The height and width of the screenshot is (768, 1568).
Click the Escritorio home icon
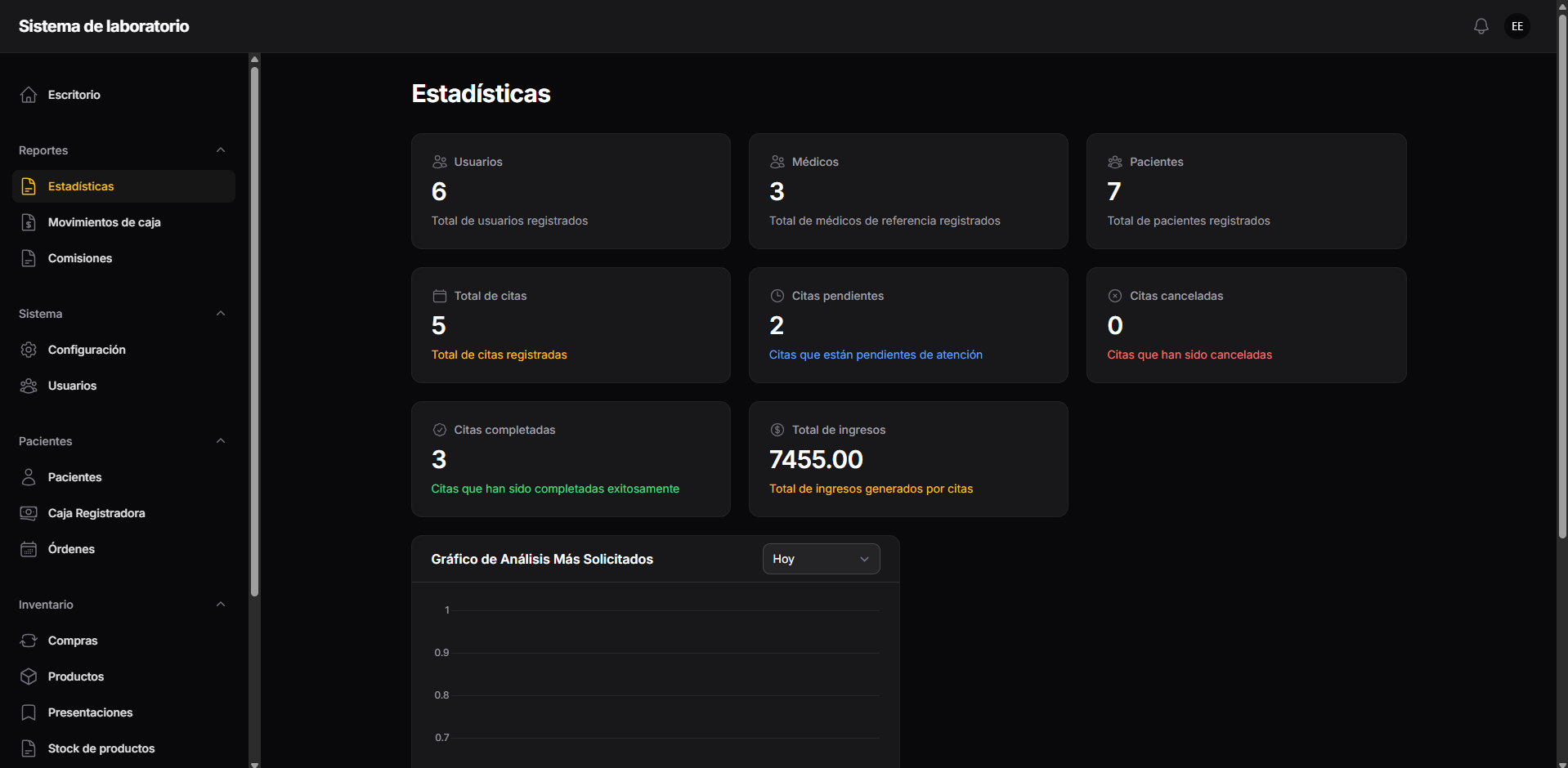[x=29, y=95]
